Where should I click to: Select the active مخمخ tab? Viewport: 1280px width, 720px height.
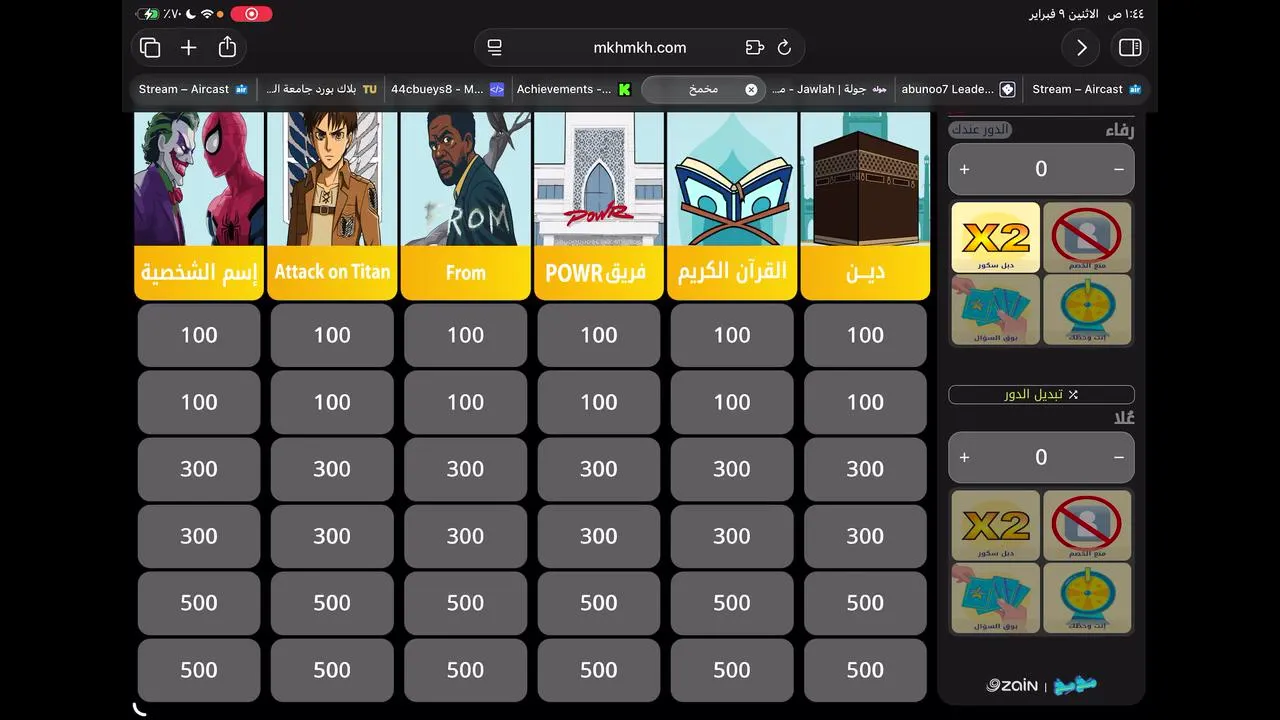click(x=703, y=89)
